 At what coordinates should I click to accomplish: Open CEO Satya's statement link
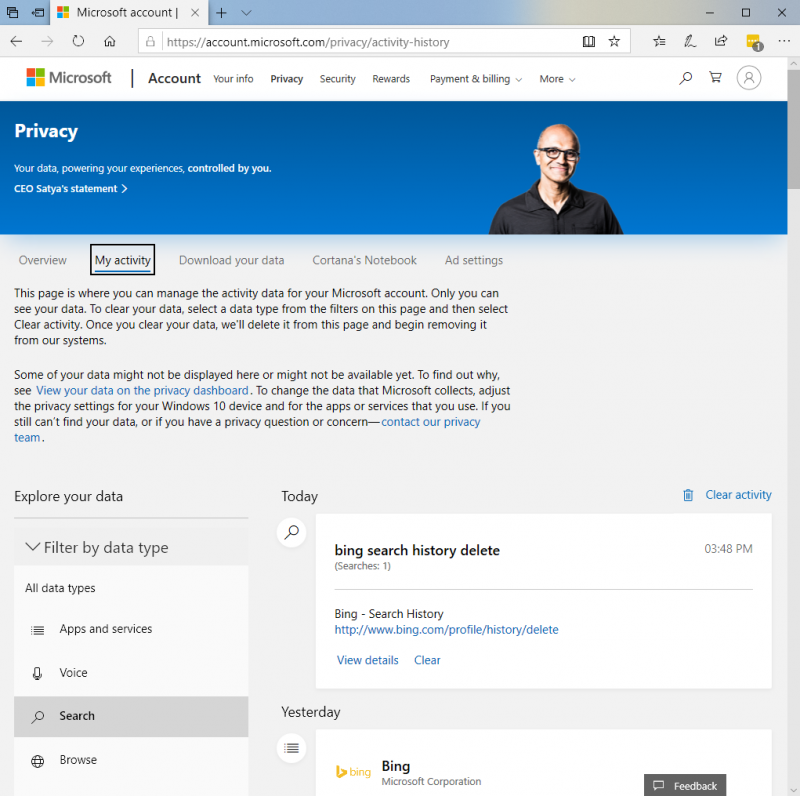(71, 189)
